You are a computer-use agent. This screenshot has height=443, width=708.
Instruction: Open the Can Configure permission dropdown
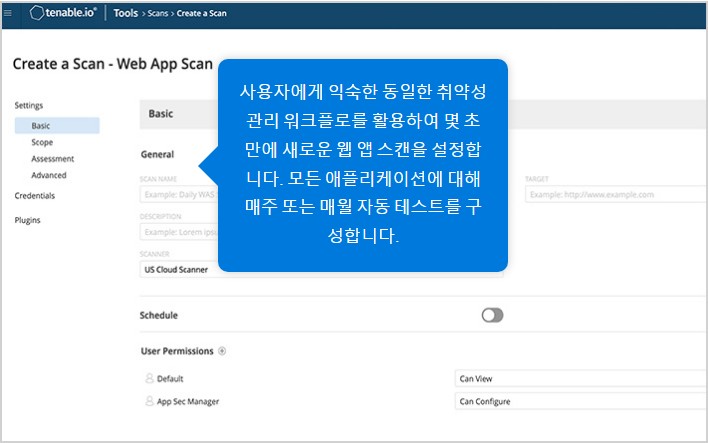pyautogui.click(x=580, y=401)
